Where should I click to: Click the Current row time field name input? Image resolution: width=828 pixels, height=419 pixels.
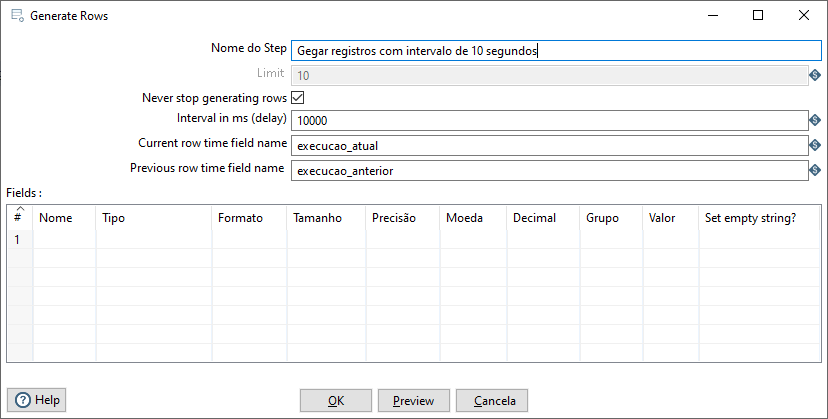point(550,145)
